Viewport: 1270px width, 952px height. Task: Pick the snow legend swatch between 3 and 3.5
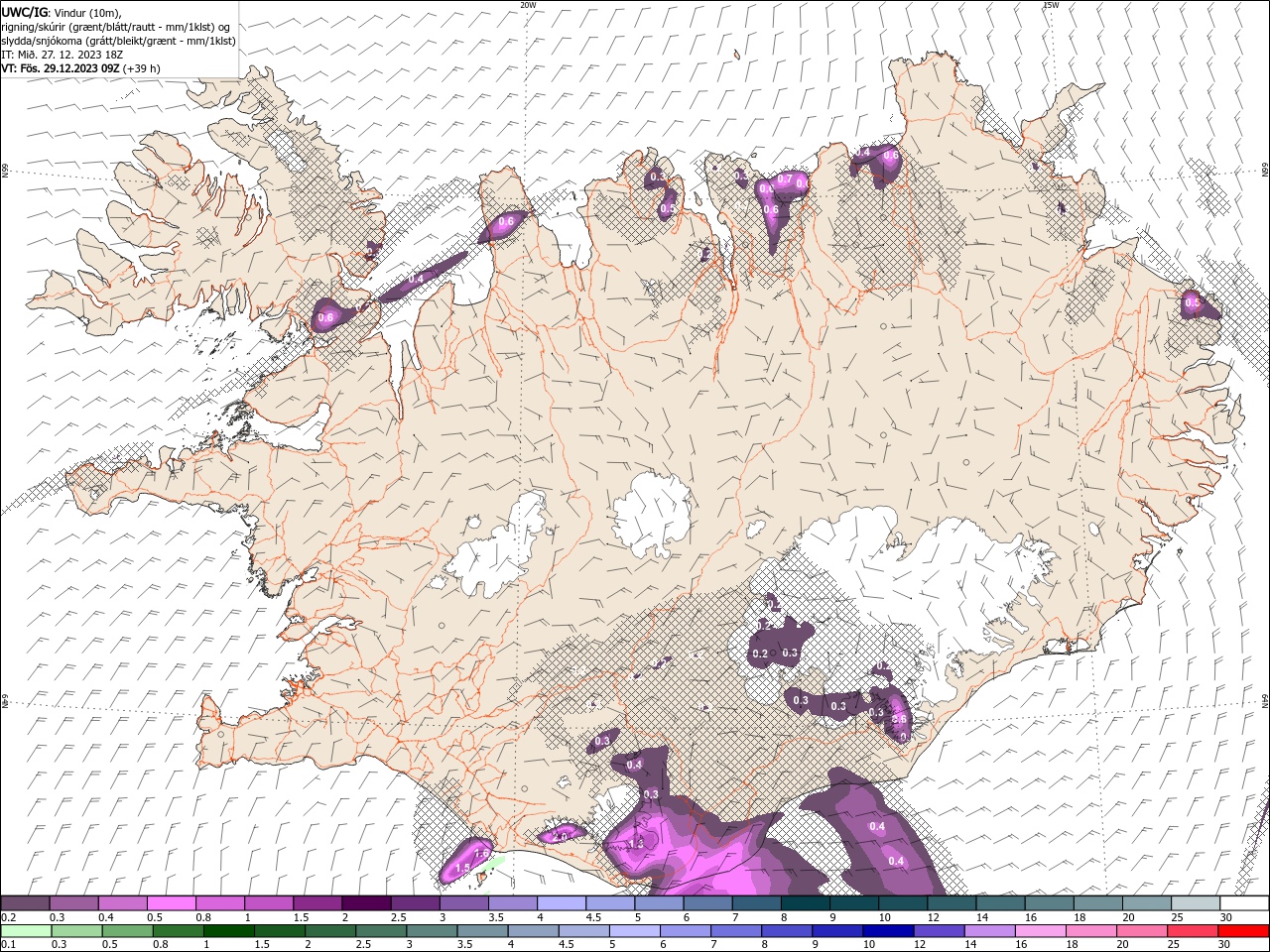462,902
